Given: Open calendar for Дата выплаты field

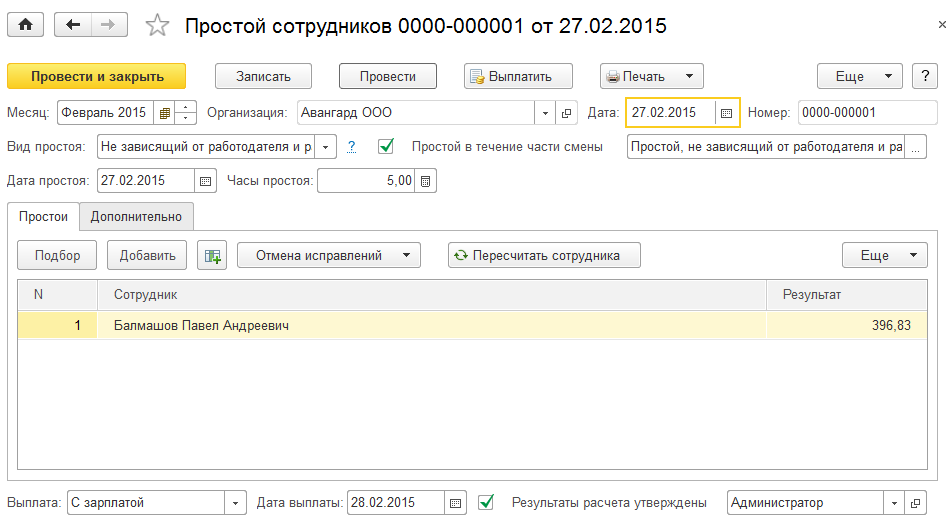Looking at the screenshot, I should click(x=455, y=503).
